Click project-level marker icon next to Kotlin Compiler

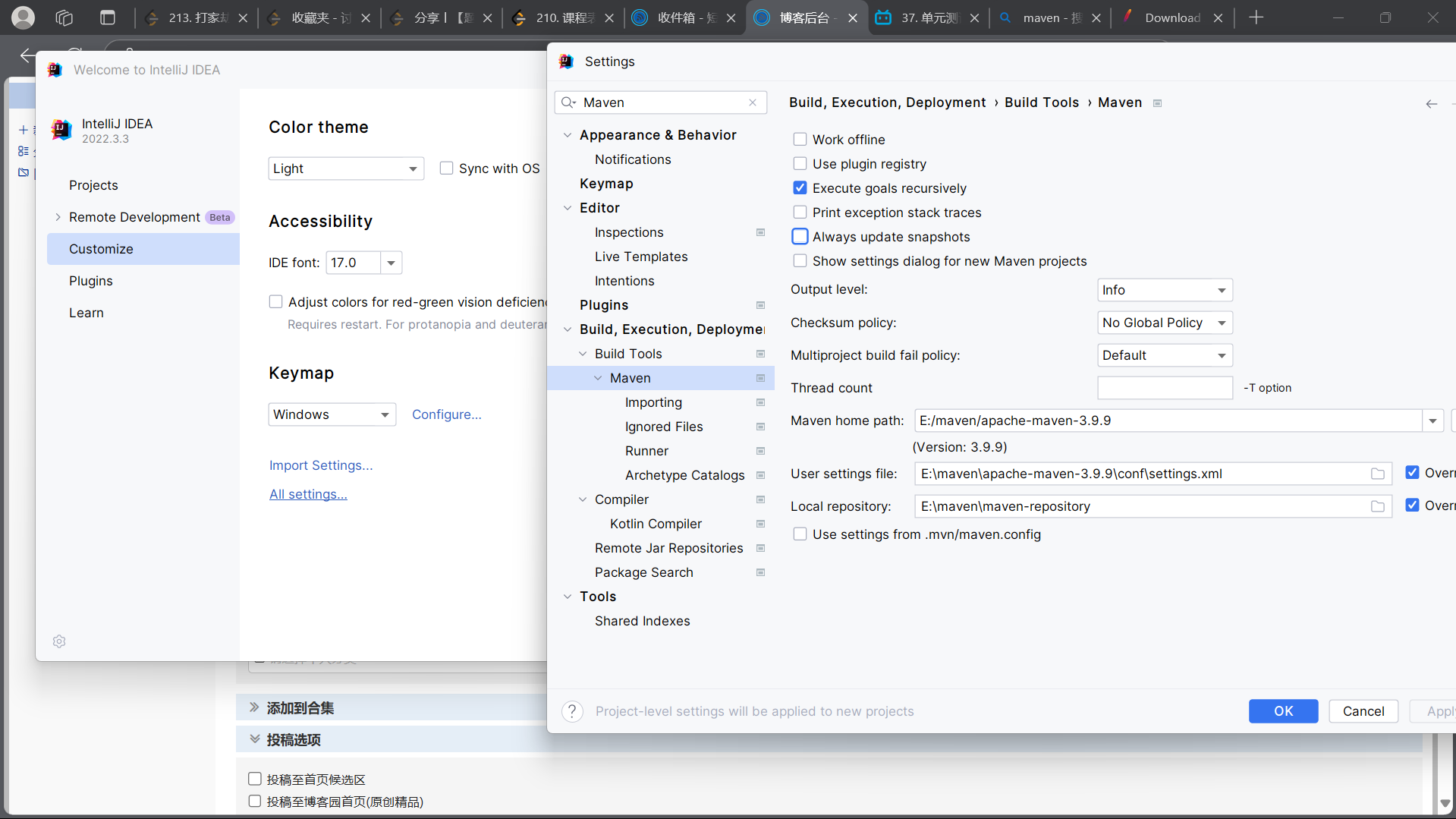(x=760, y=524)
